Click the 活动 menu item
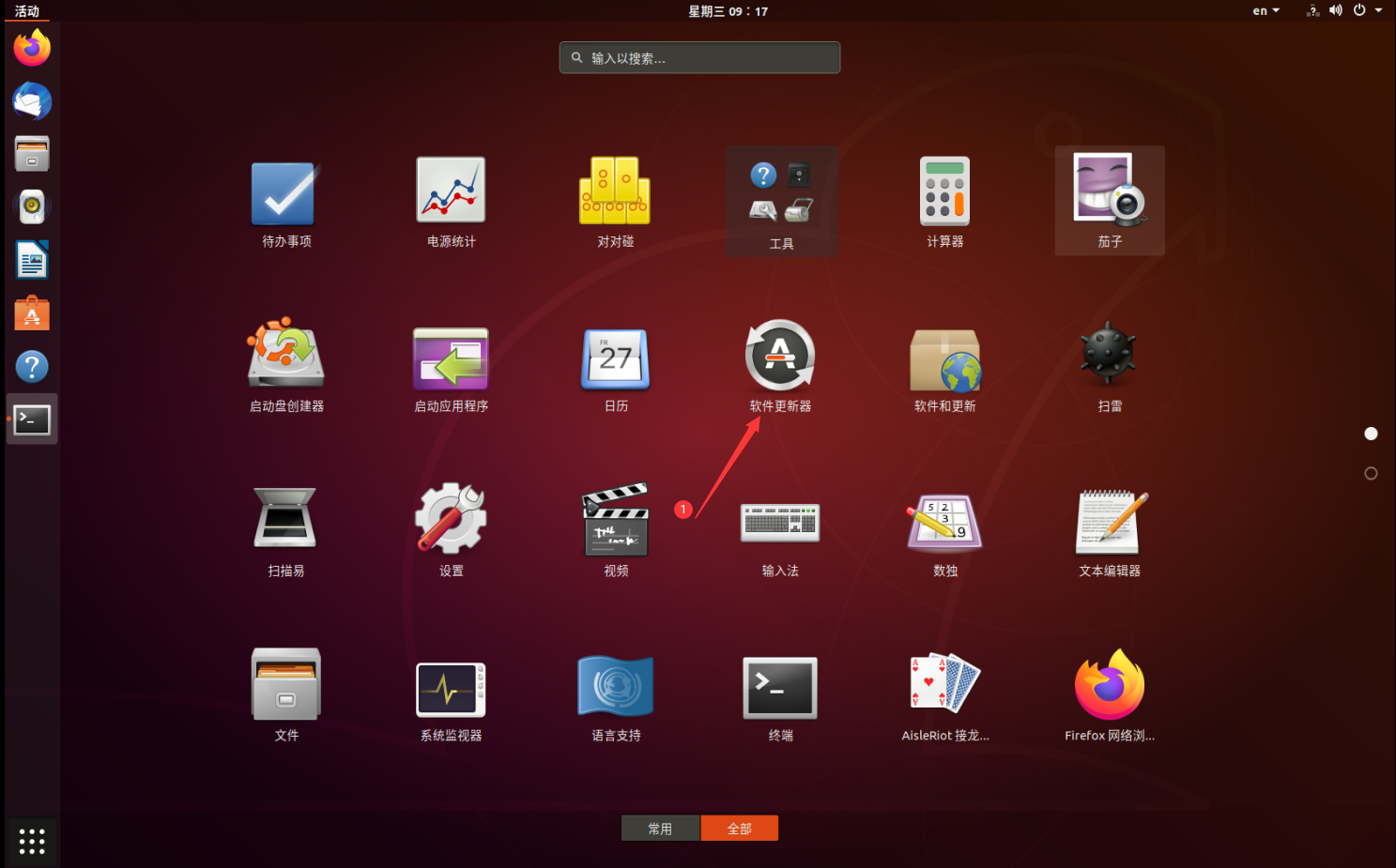This screenshot has height=868, width=1396. (x=26, y=10)
